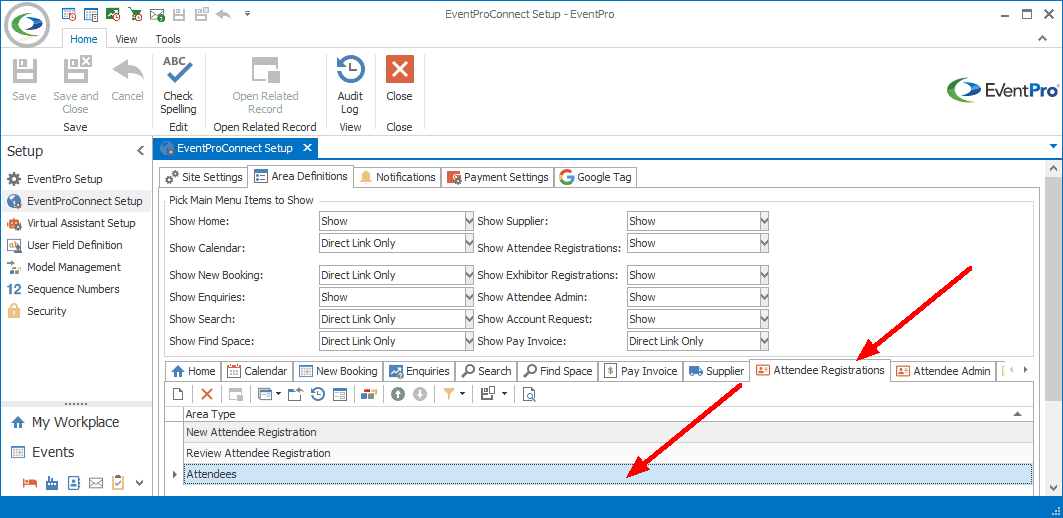
Task: Open the Site Settings tab
Action: [203, 177]
